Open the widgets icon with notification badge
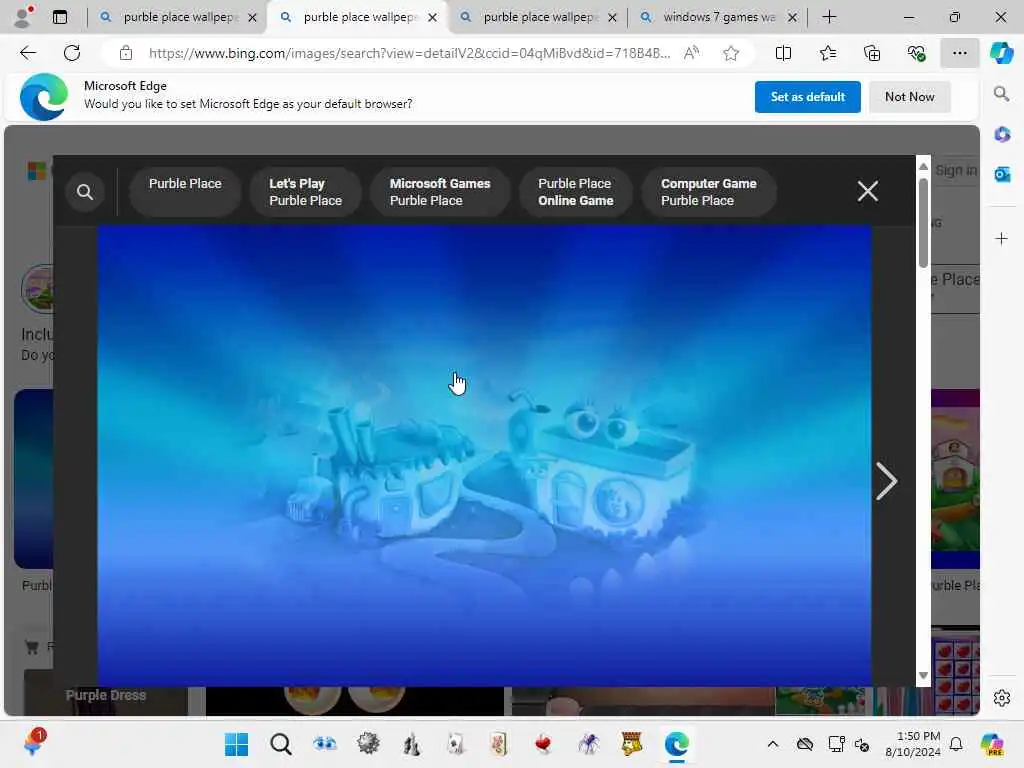The width and height of the screenshot is (1024, 768). (33, 743)
